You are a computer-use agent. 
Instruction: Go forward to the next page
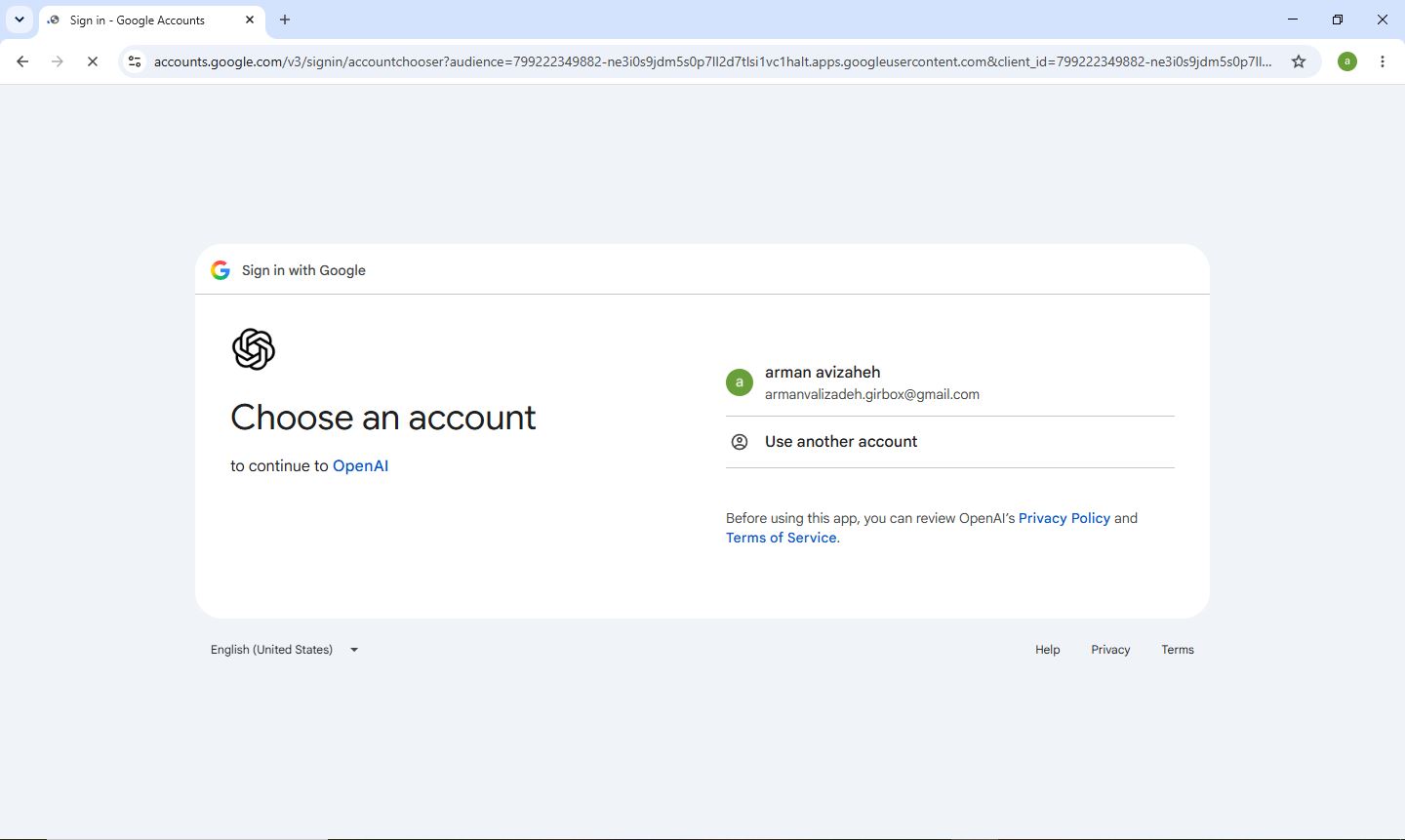(x=58, y=61)
